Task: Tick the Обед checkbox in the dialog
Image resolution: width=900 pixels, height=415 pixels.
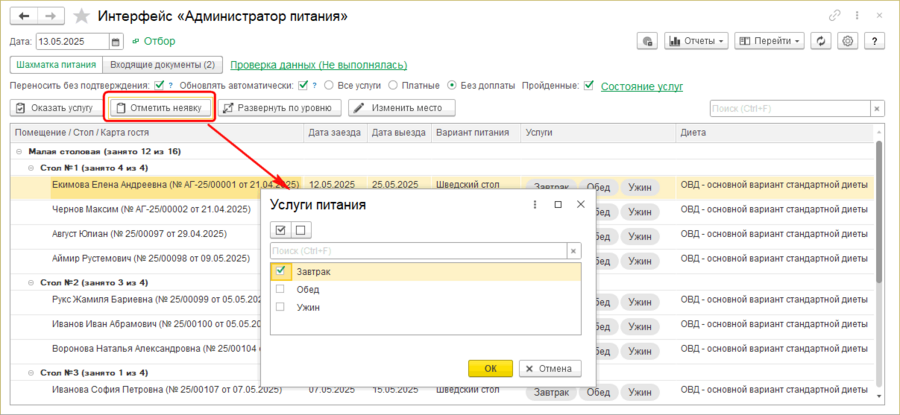Action: pyautogui.click(x=281, y=289)
